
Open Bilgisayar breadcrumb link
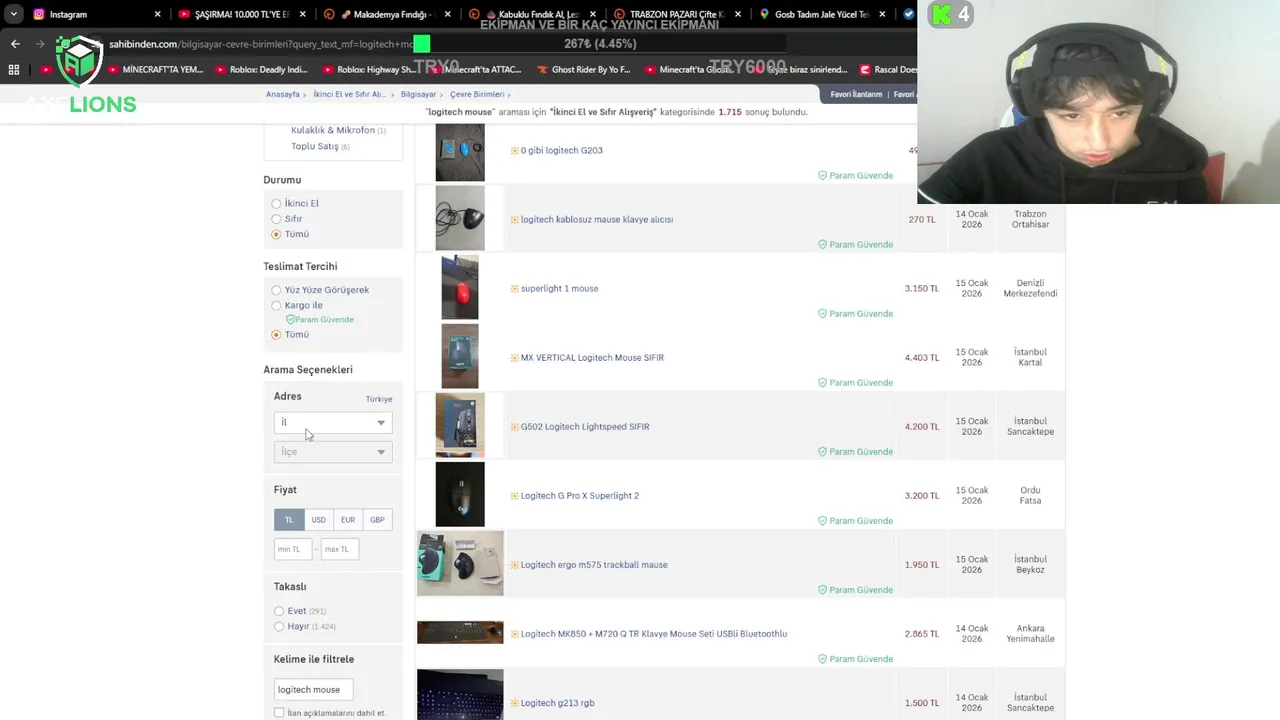coord(418,94)
